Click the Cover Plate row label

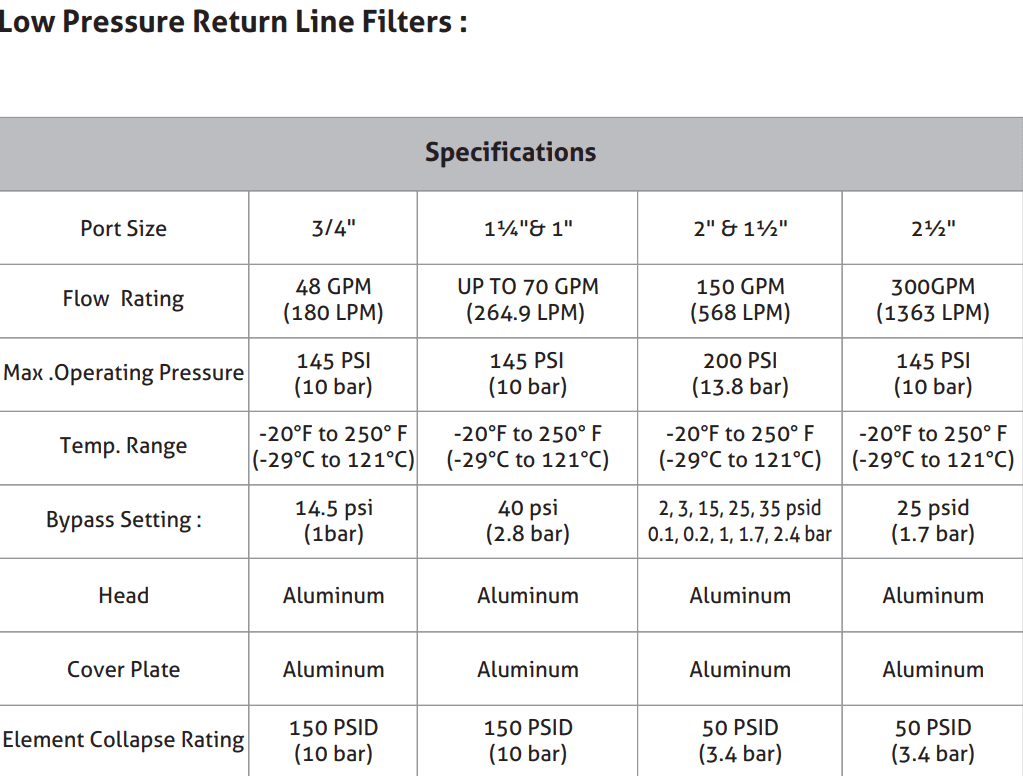pyautogui.click(x=123, y=668)
